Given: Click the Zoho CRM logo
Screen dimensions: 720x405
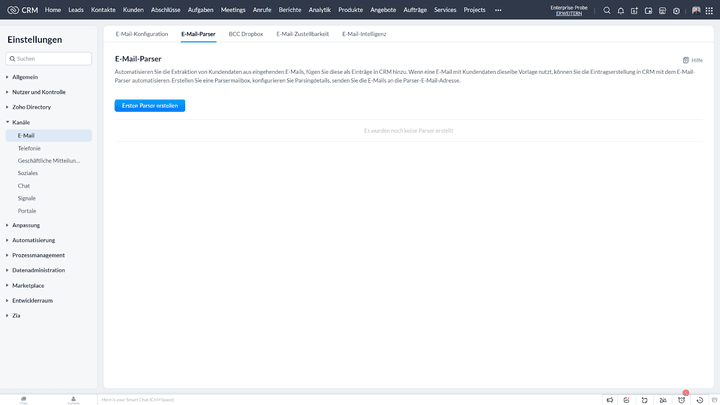Looking at the screenshot, I should (x=22, y=10).
